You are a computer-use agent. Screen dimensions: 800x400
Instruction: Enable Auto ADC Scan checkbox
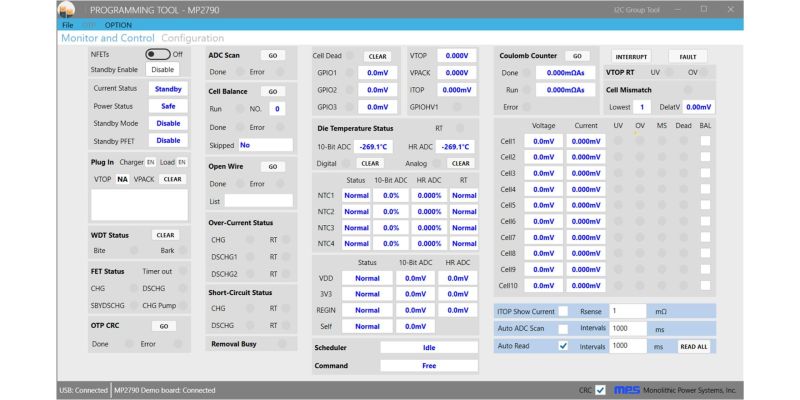563,329
